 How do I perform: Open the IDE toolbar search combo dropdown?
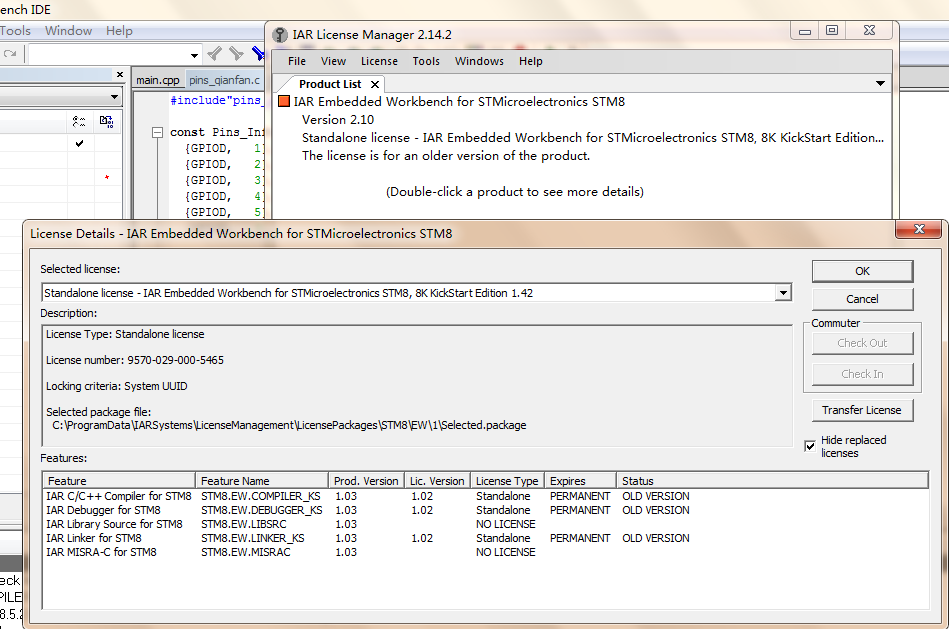click(x=194, y=55)
